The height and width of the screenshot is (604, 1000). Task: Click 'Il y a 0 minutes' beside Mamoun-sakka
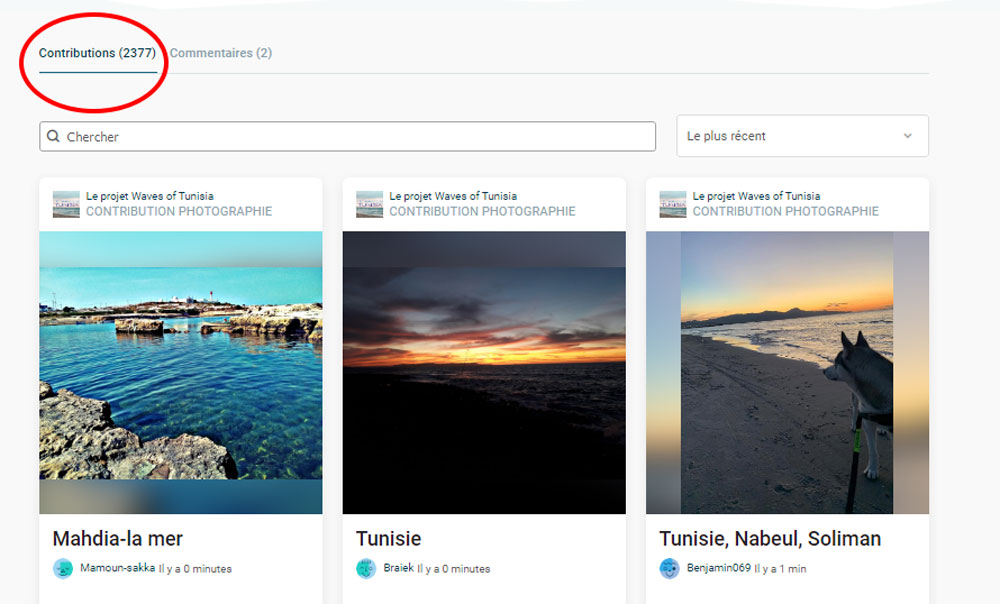(195, 569)
